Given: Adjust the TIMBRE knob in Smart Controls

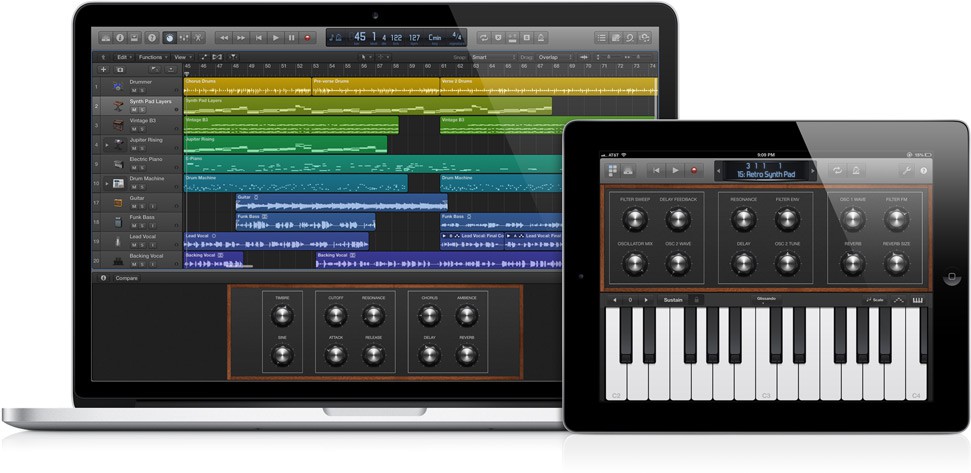Looking at the screenshot, I should (x=282, y=316).
